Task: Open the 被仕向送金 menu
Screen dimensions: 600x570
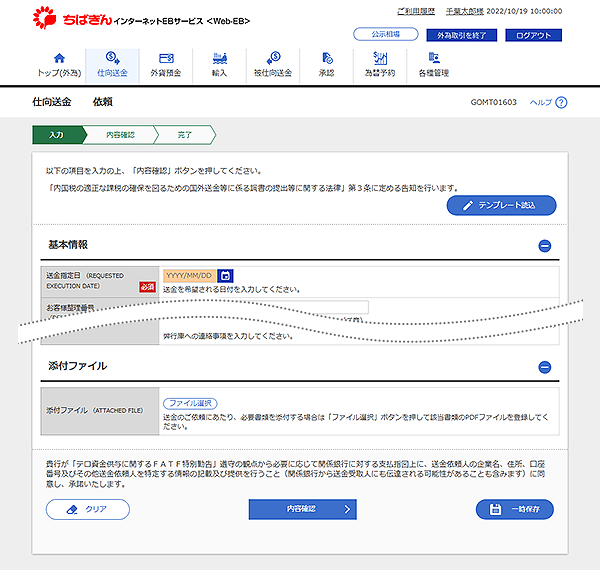Action: click(x=273, y=65)
